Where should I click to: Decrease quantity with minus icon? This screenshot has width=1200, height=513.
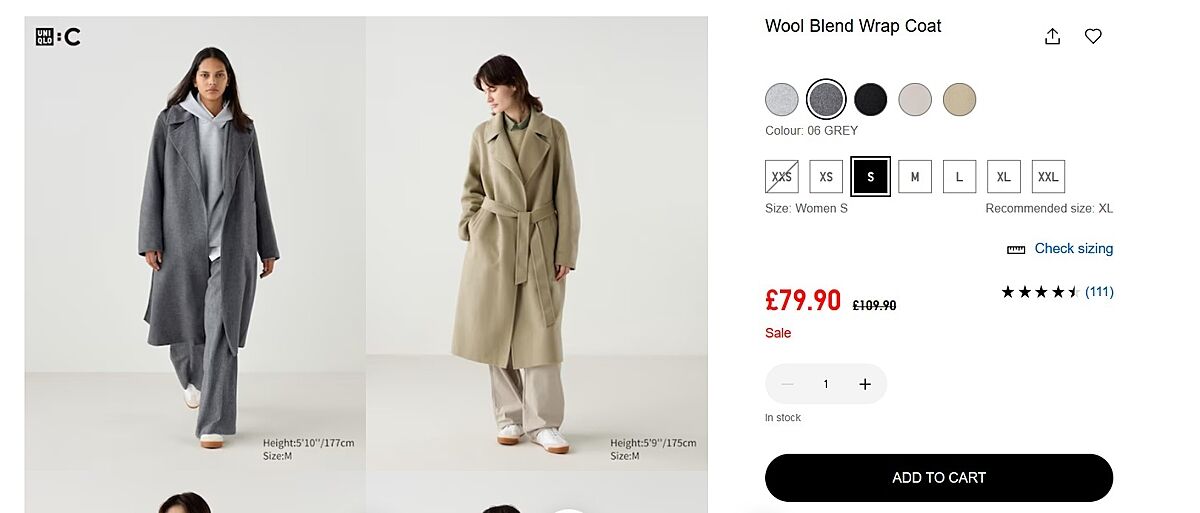788,384
